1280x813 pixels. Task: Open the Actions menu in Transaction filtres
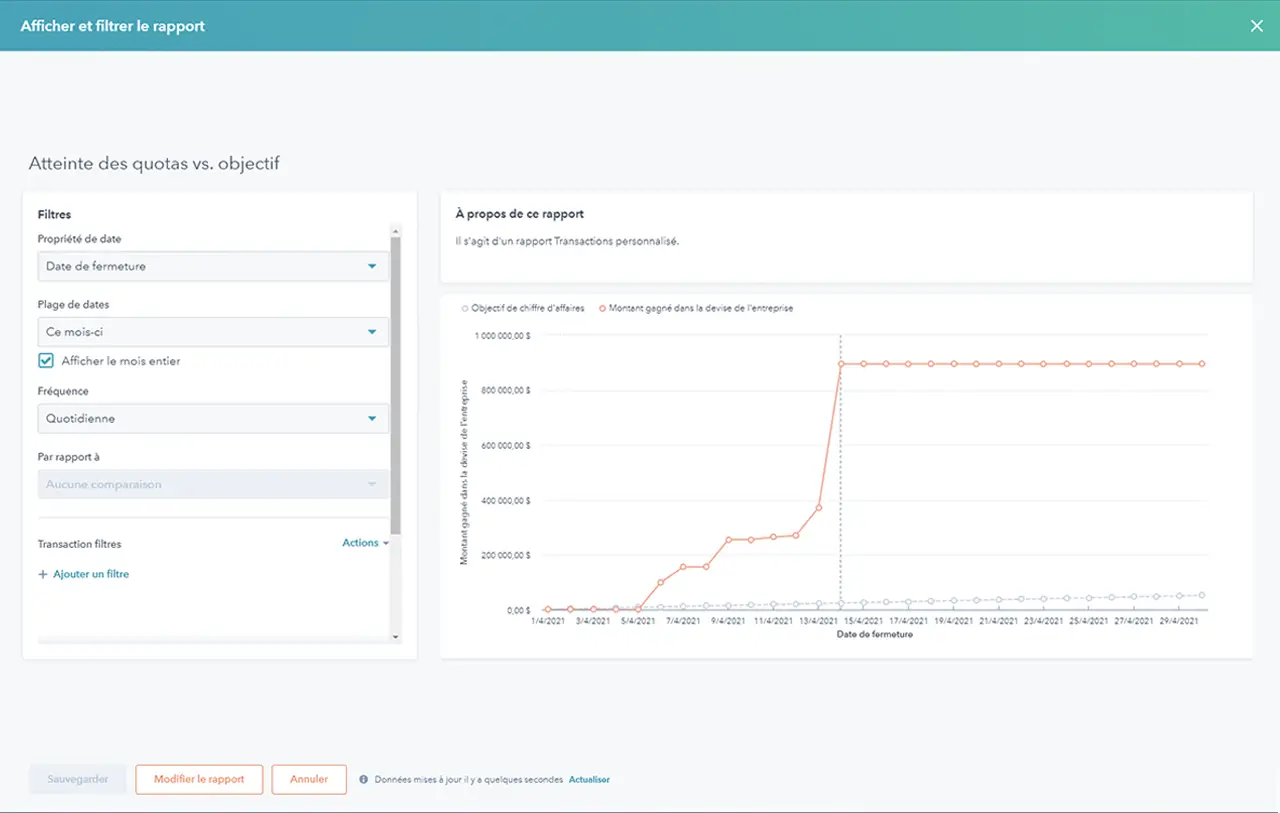click(365, 543)
